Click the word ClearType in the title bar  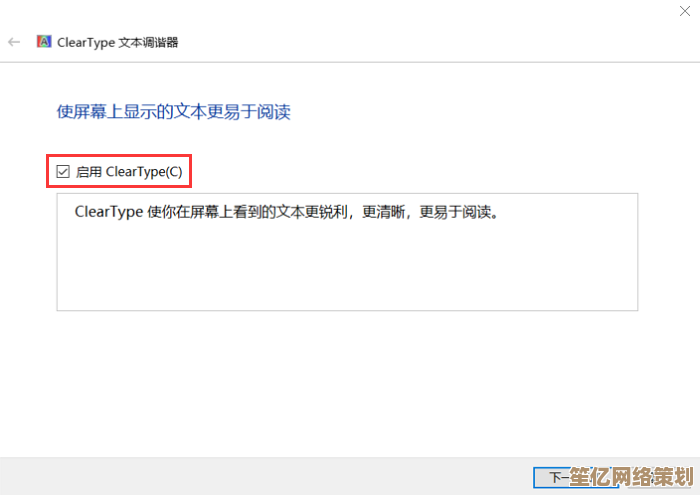tap(86, 42)
